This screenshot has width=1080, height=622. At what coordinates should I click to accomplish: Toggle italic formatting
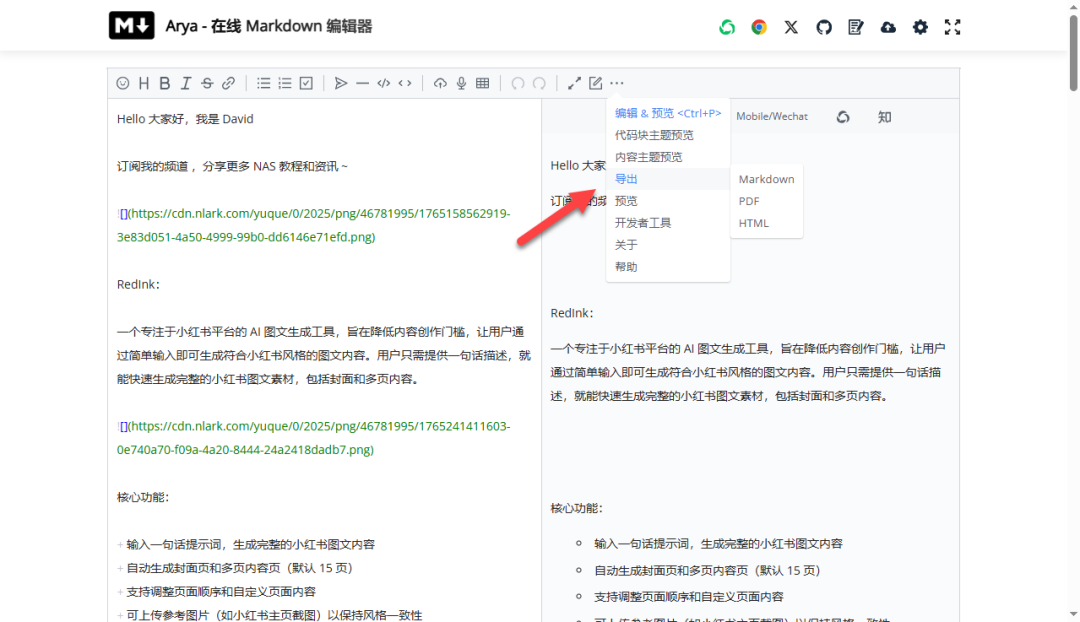[186, 83]
